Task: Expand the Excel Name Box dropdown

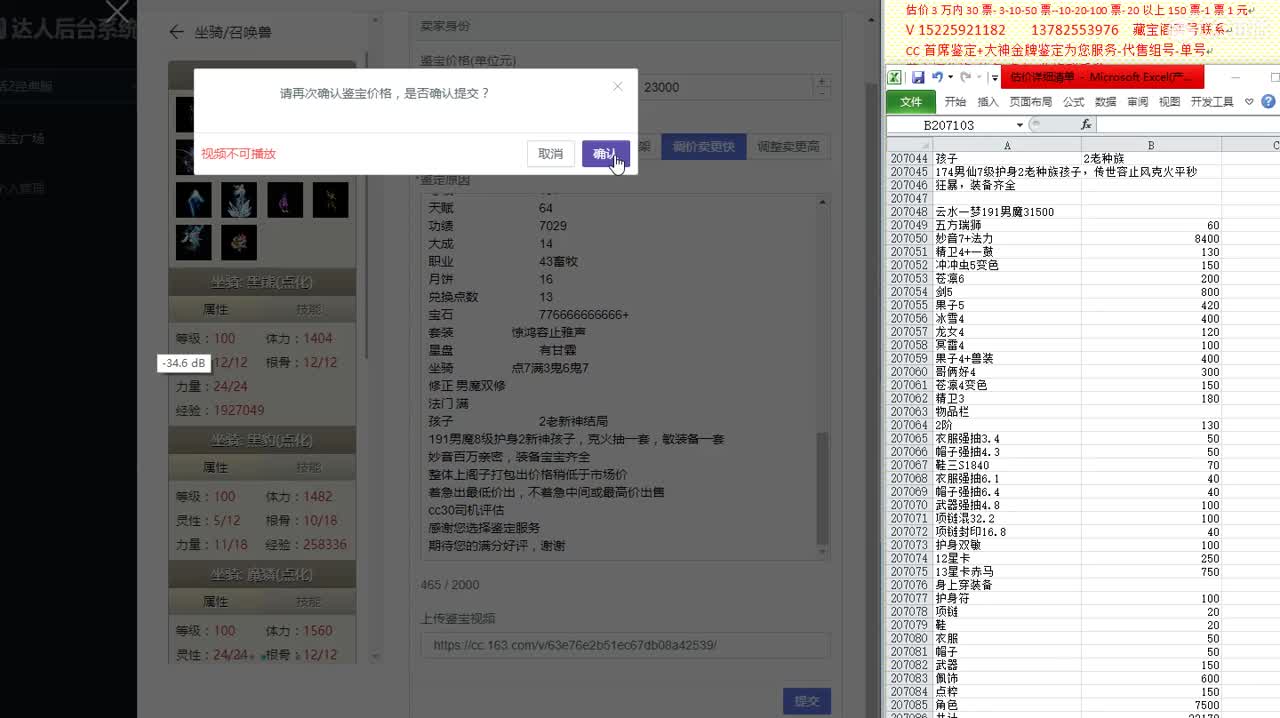Action: tap(1020, 125)
